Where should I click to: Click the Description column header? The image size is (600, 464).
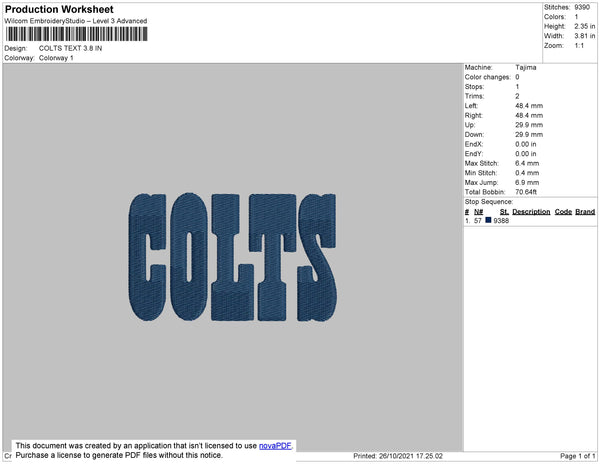pyautogui.click(x=531, y=212)
